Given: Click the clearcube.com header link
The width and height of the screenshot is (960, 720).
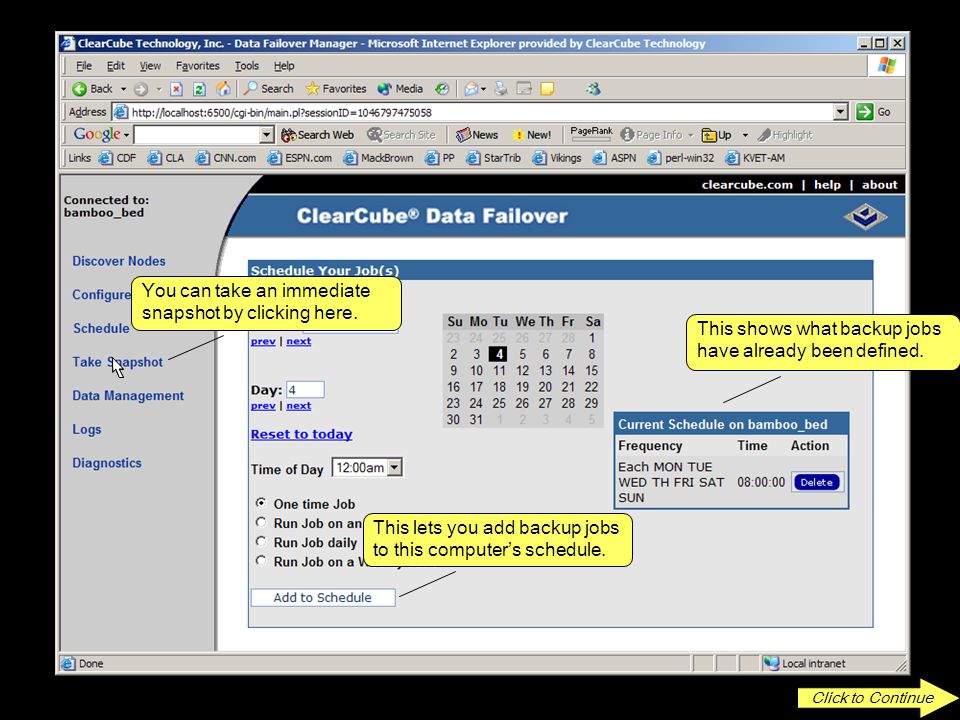Looking at the screenshot, I should (x=747, y=185).
